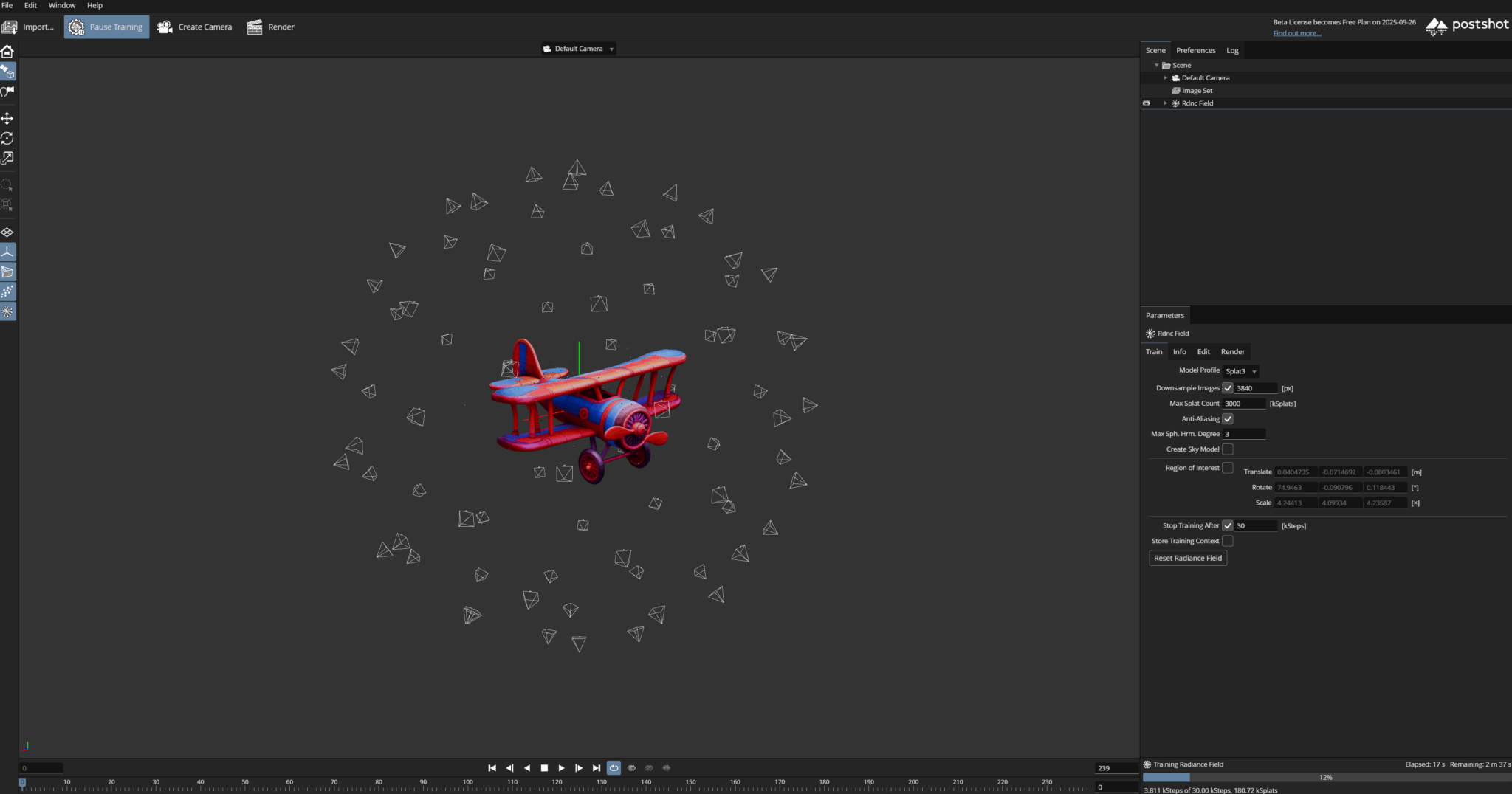This screenshot has height=794, width=1512.
Task: Toggle visibility of the Rdnc Field
Action: click(x=1146, y=103)
